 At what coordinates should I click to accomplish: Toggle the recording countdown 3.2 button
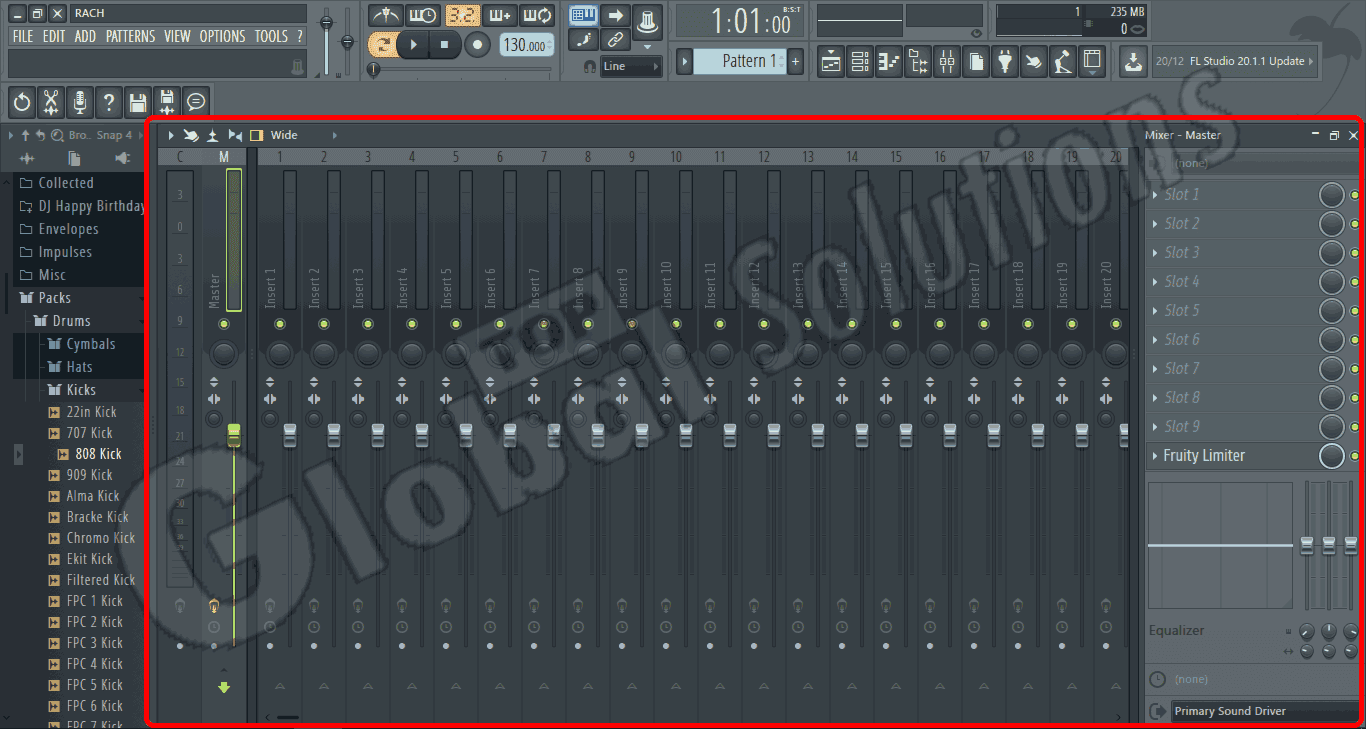tap(461, 15)
